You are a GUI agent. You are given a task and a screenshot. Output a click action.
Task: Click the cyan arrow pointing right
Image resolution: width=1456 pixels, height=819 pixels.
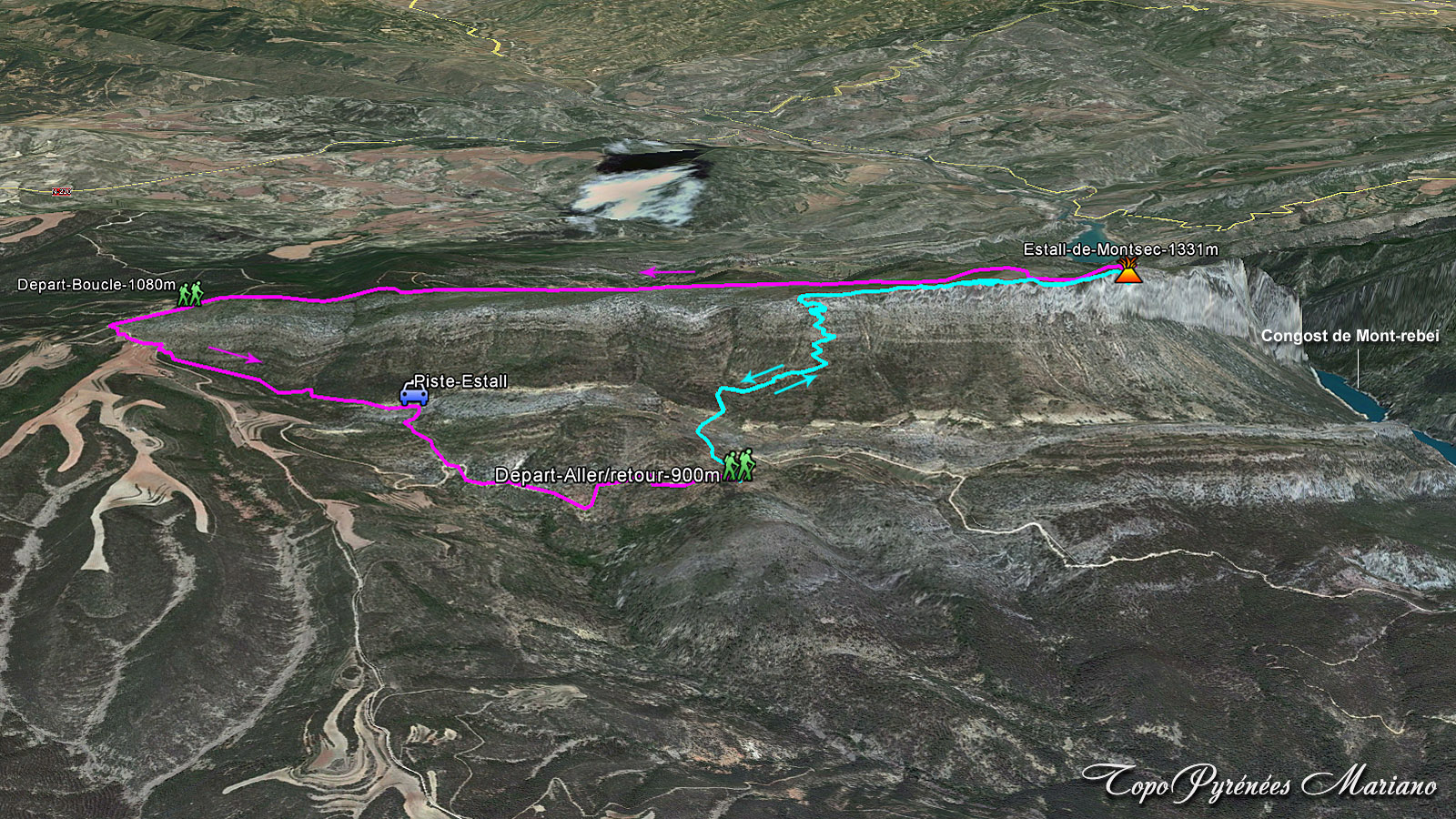tap(795, 383)
